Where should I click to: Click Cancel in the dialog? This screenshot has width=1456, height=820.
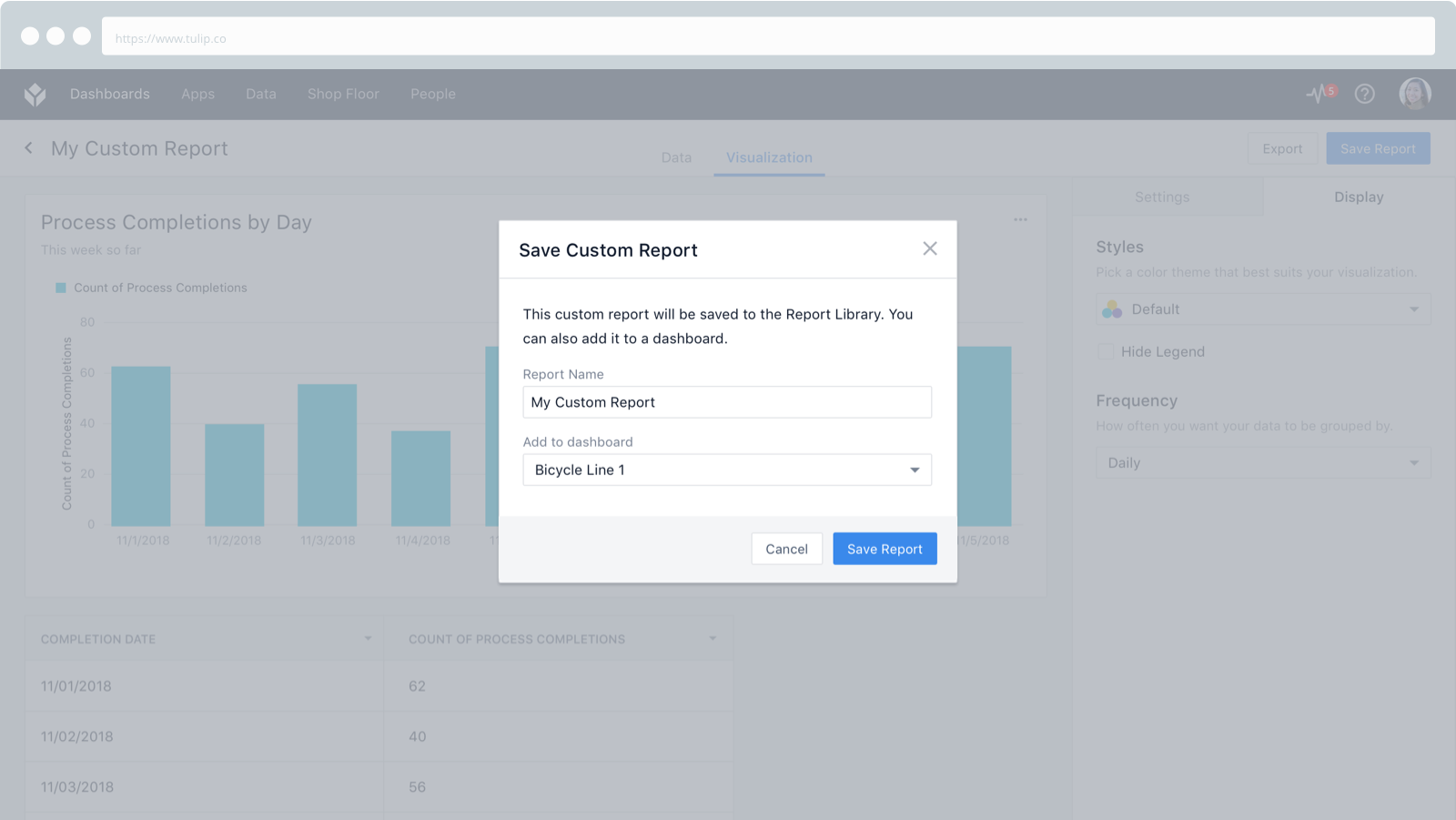(x=787, y=549)
